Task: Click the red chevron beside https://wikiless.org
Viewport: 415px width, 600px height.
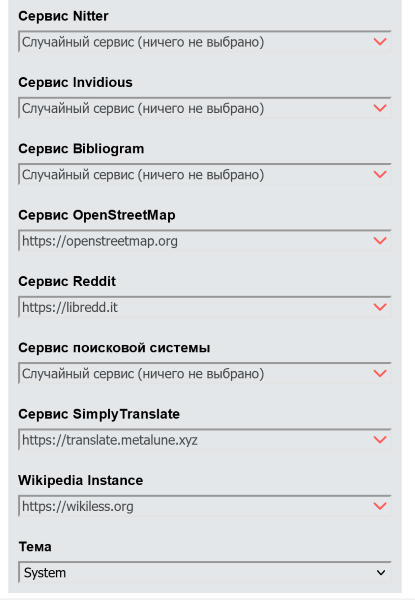Action: (380, 506)
